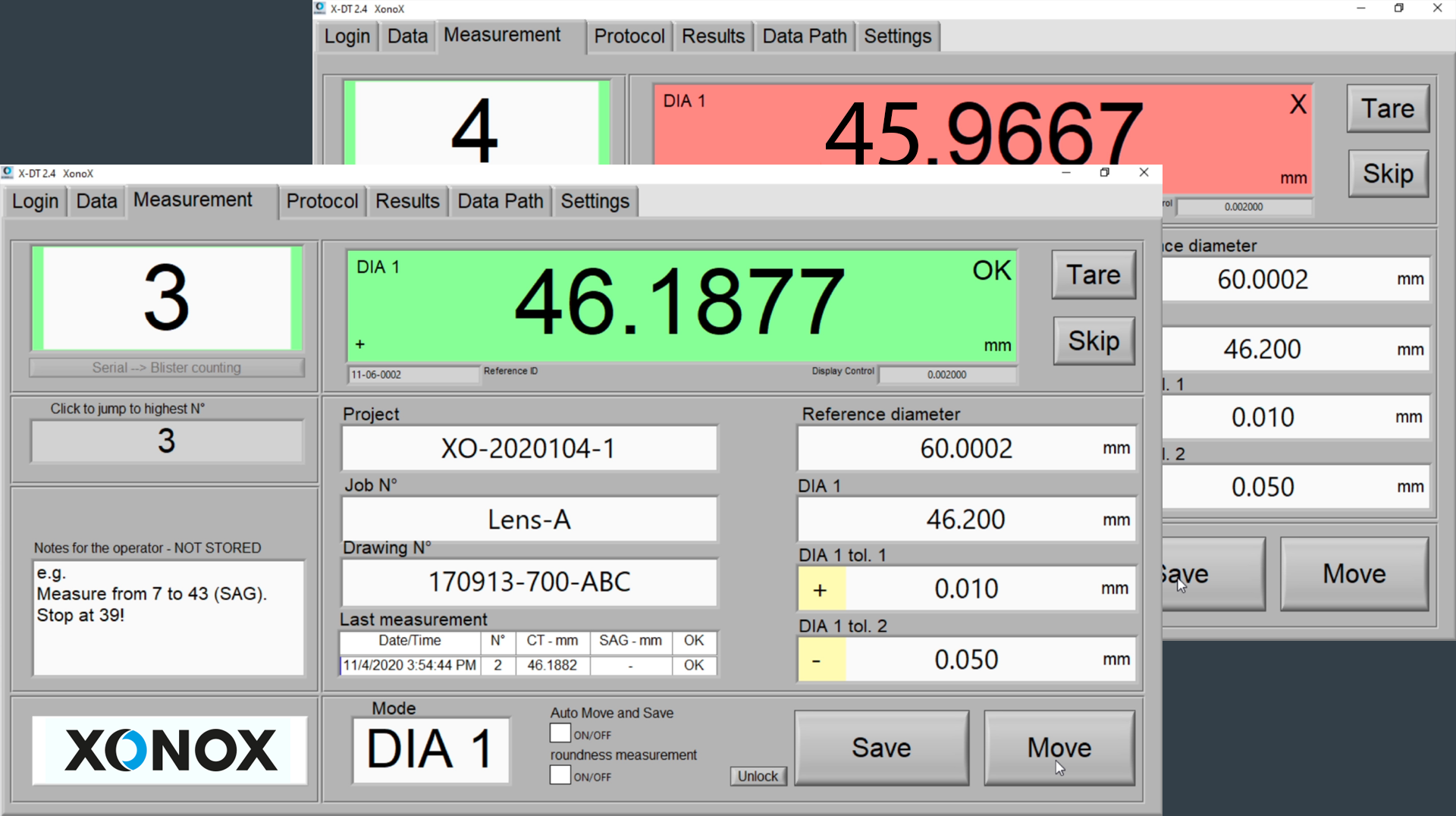Enable Auto Move and Save checkbox

pyautogui.click(x=560, y=733)
